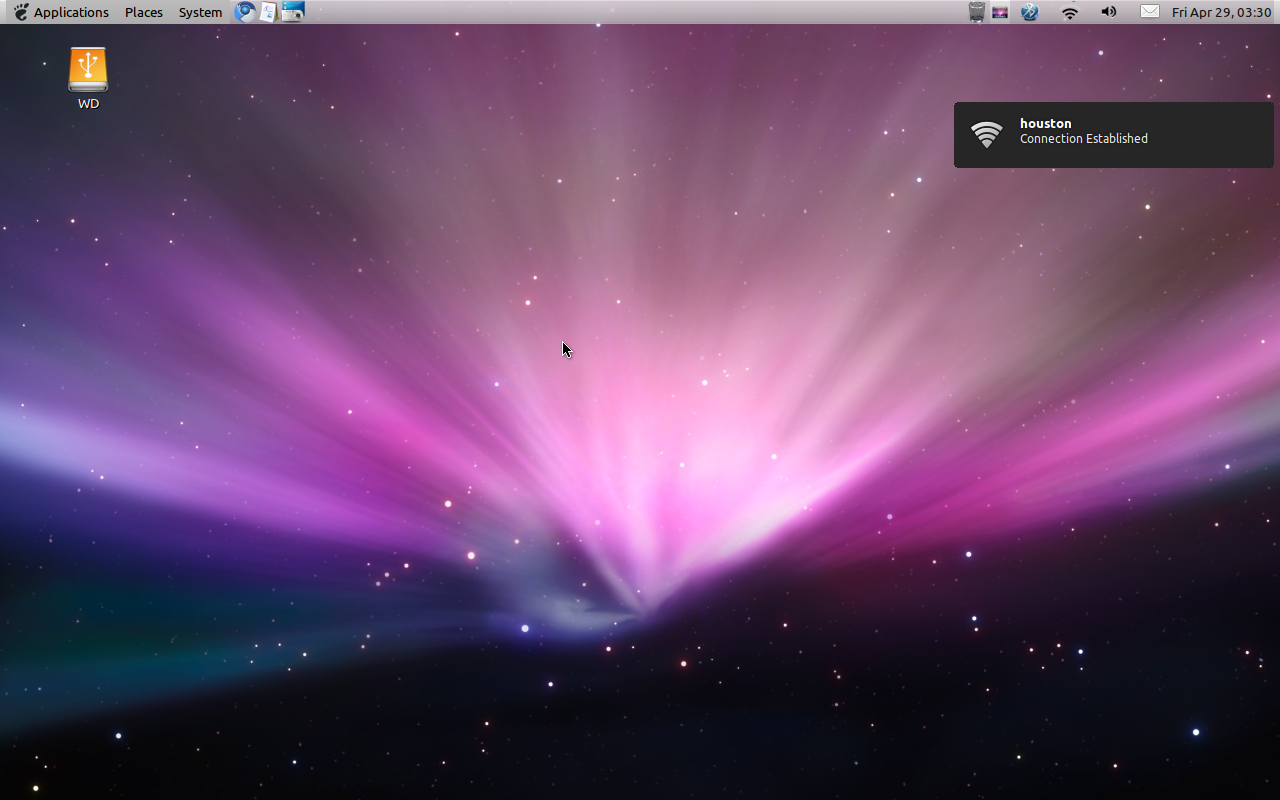Launch the Chromium browser from the panel
Screen dimensions: 1280x800
[245, 12]
